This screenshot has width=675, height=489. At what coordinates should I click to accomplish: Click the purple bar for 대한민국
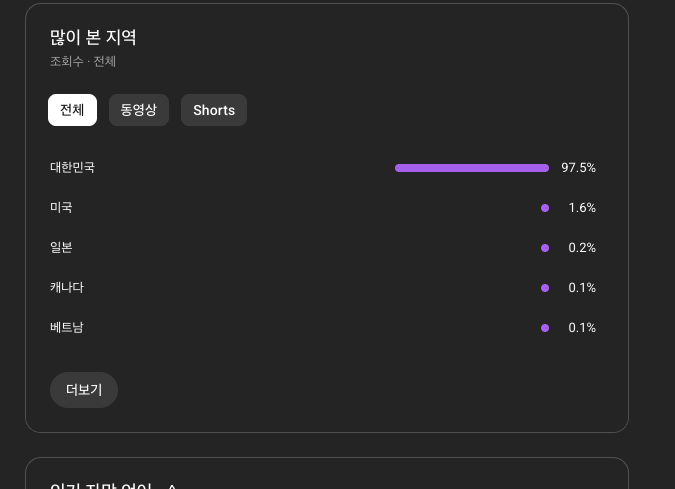(472, 168)
